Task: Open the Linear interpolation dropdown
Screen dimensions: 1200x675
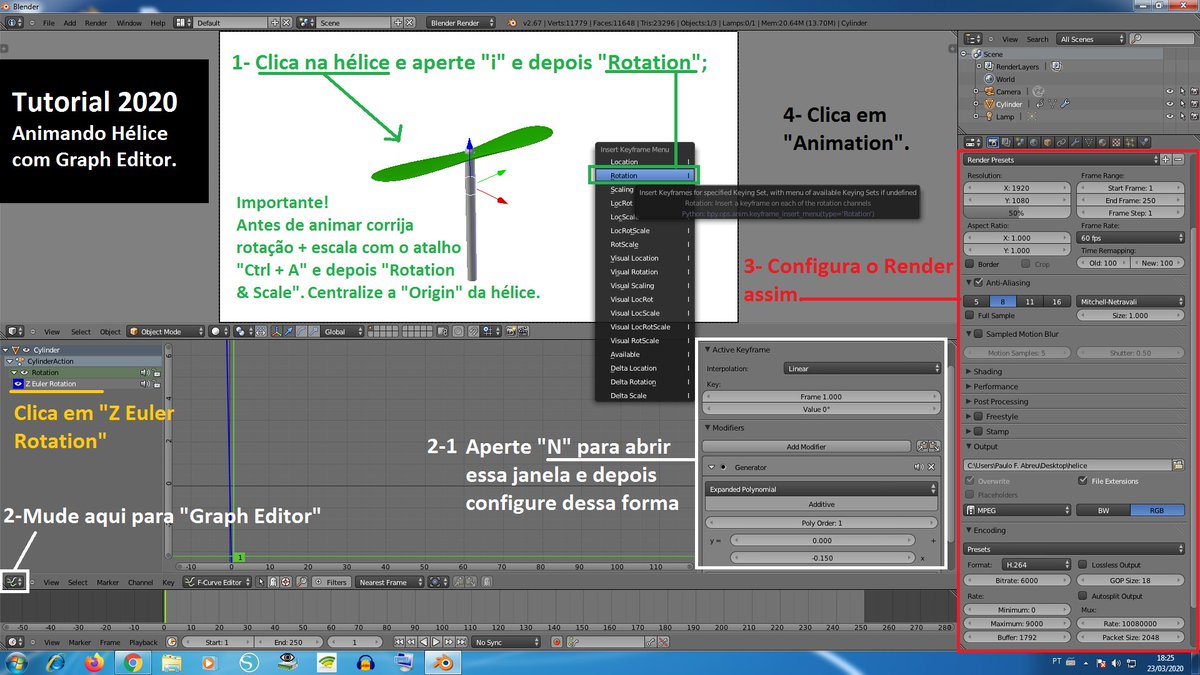Action: [x=861, y=368]
